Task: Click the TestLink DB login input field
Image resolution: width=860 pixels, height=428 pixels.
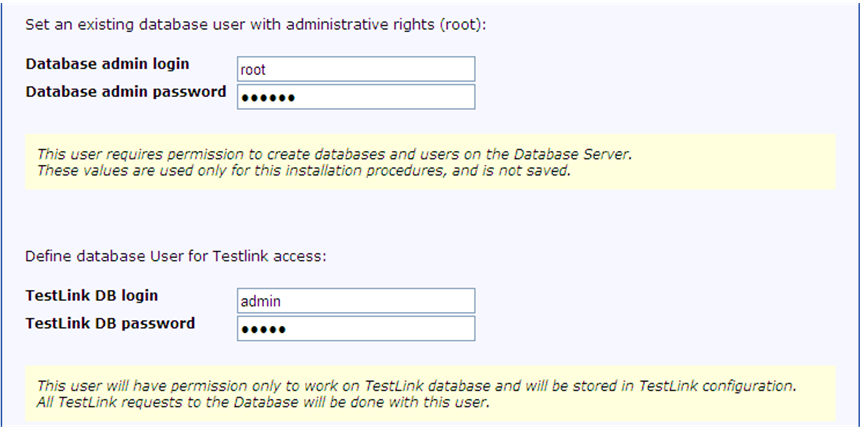Action: pyautogui.click(x=355, y=301)
